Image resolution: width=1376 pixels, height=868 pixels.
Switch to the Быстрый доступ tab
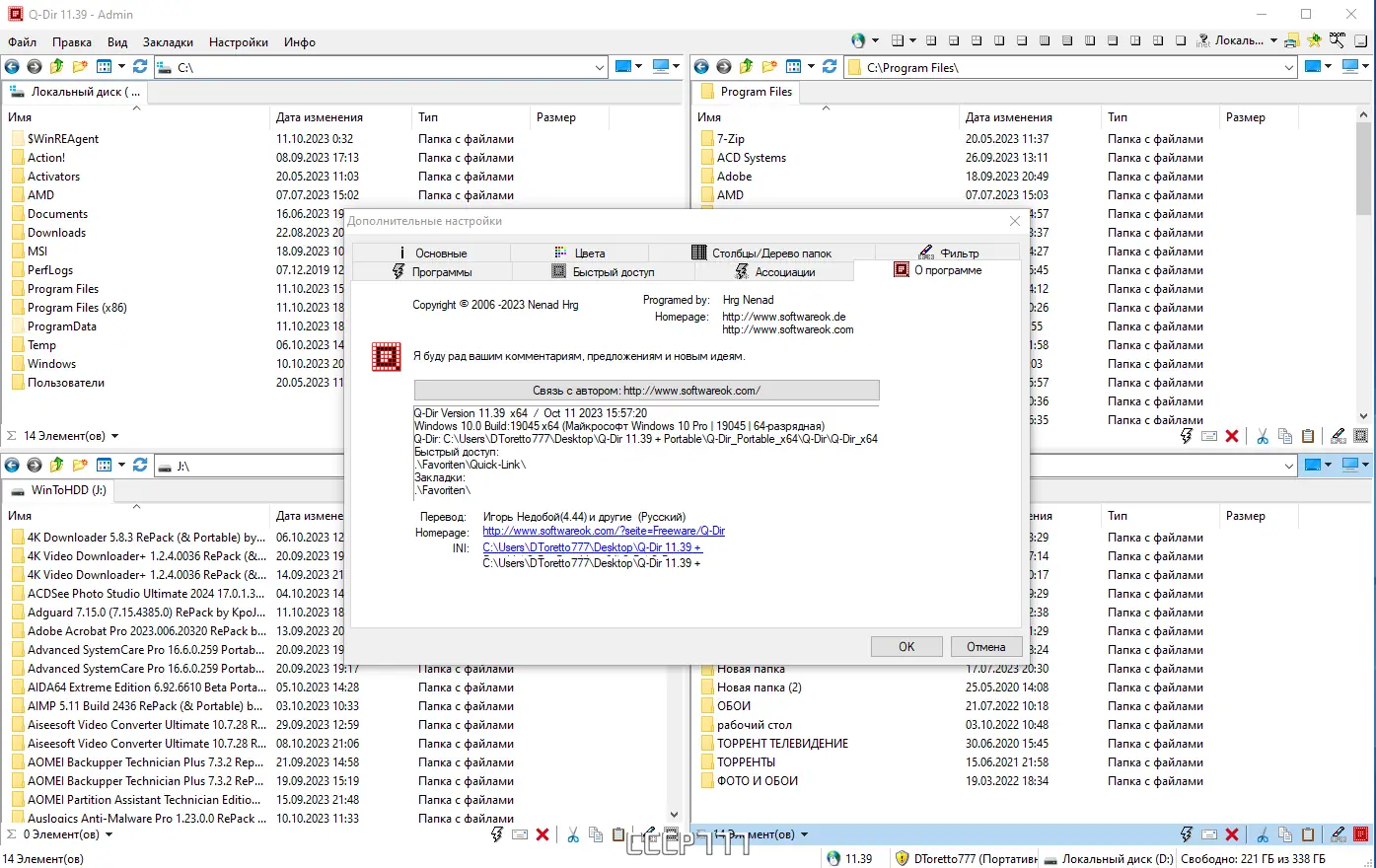[603, 272]
